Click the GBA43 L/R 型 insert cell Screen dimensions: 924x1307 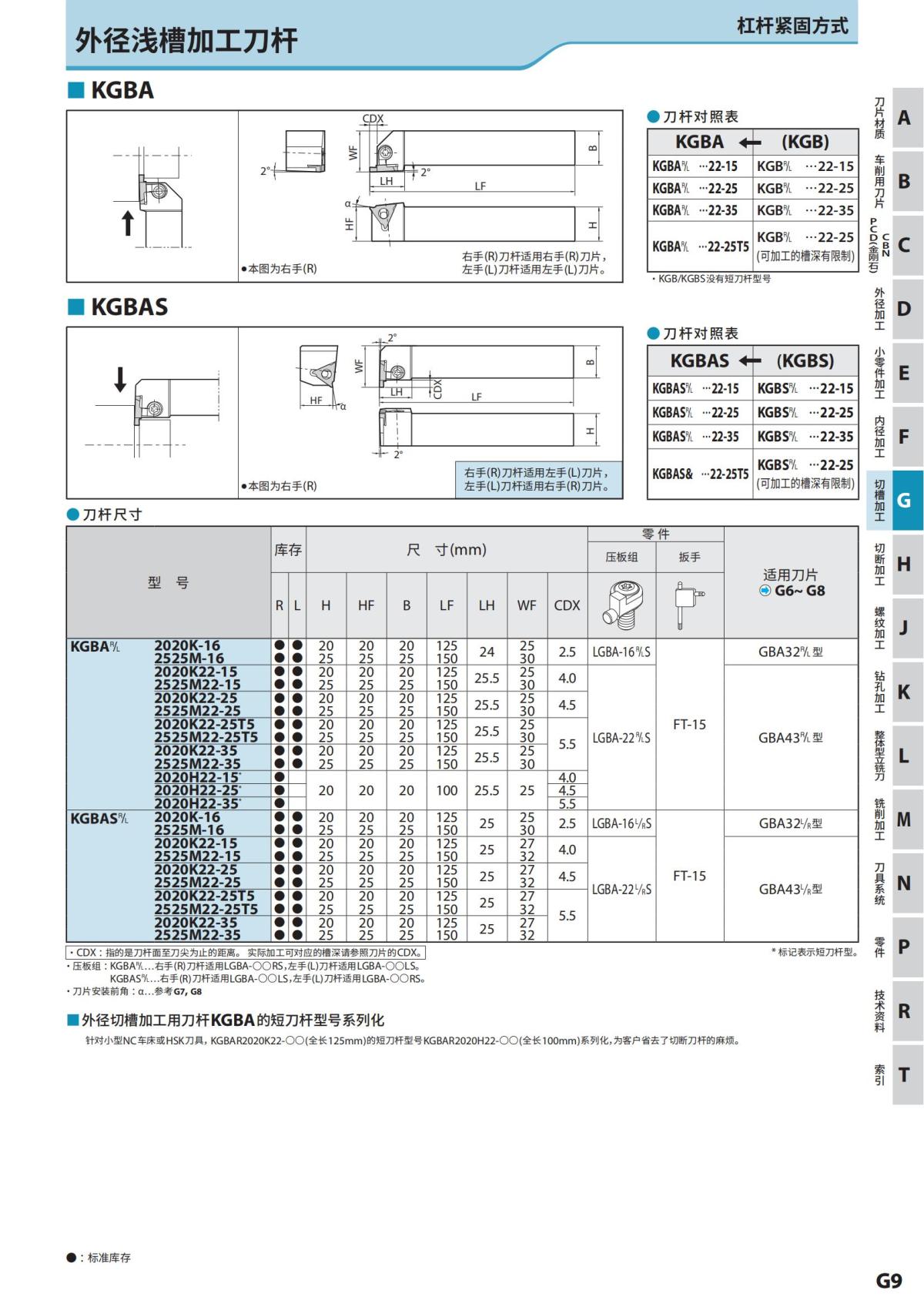tap(791, 890)
